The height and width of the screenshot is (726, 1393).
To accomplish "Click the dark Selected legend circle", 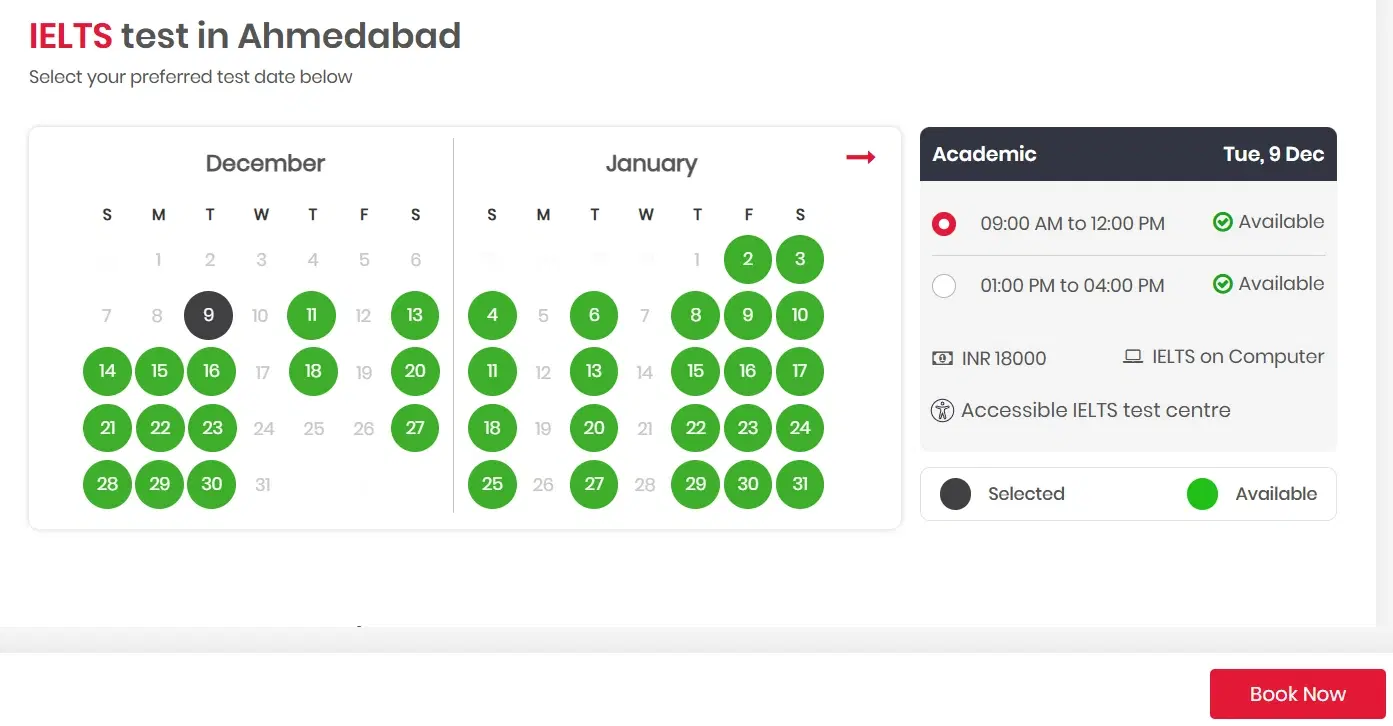I will (955, 494).
